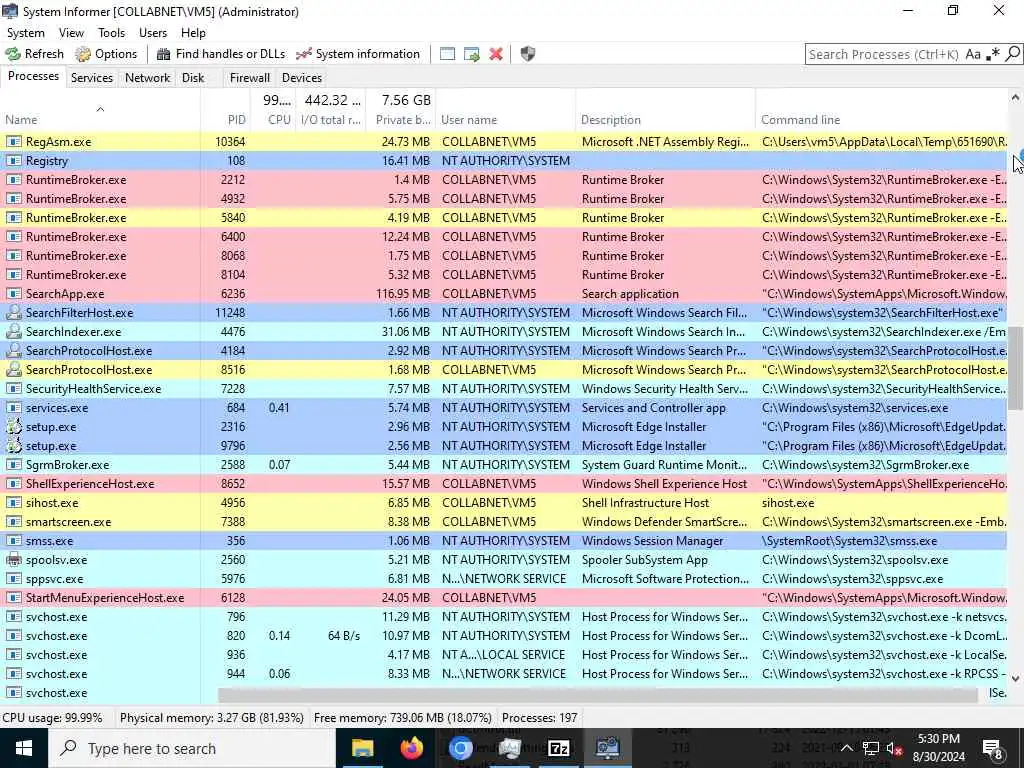Image resolution: width=1024 pixels, height=768 pixels.
Task: Click CPU usage status bar entry
Action: pyautogui.click(x=52, y=718)
